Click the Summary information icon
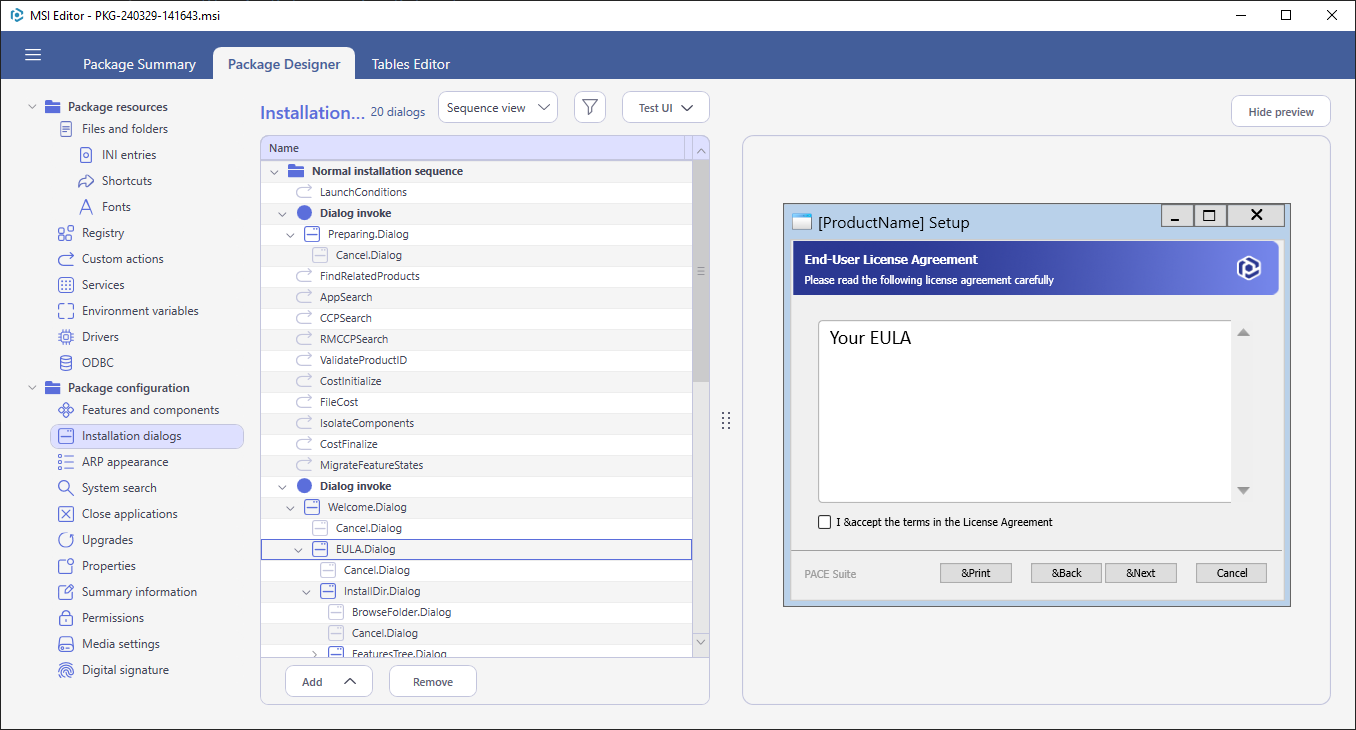The image size is (1356, 730). (x=66, y=592)
